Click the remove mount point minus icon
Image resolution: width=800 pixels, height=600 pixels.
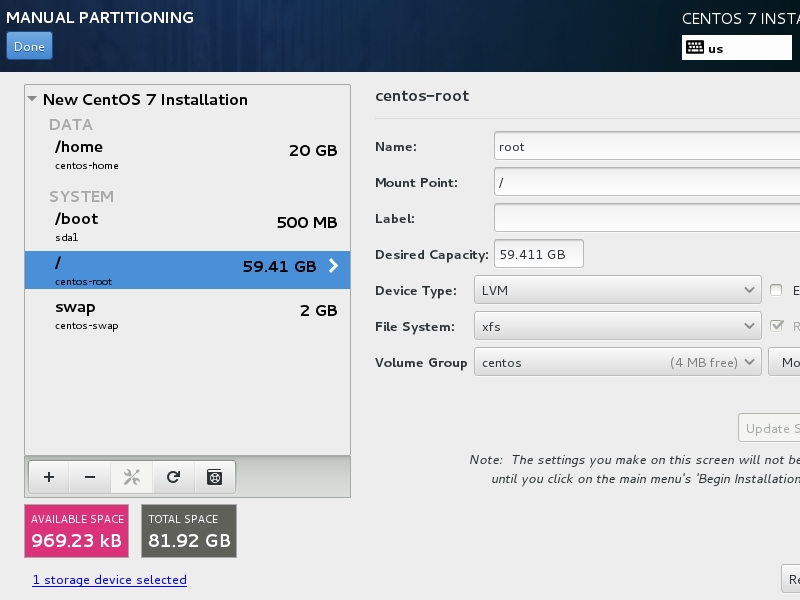tap(90, 477)
